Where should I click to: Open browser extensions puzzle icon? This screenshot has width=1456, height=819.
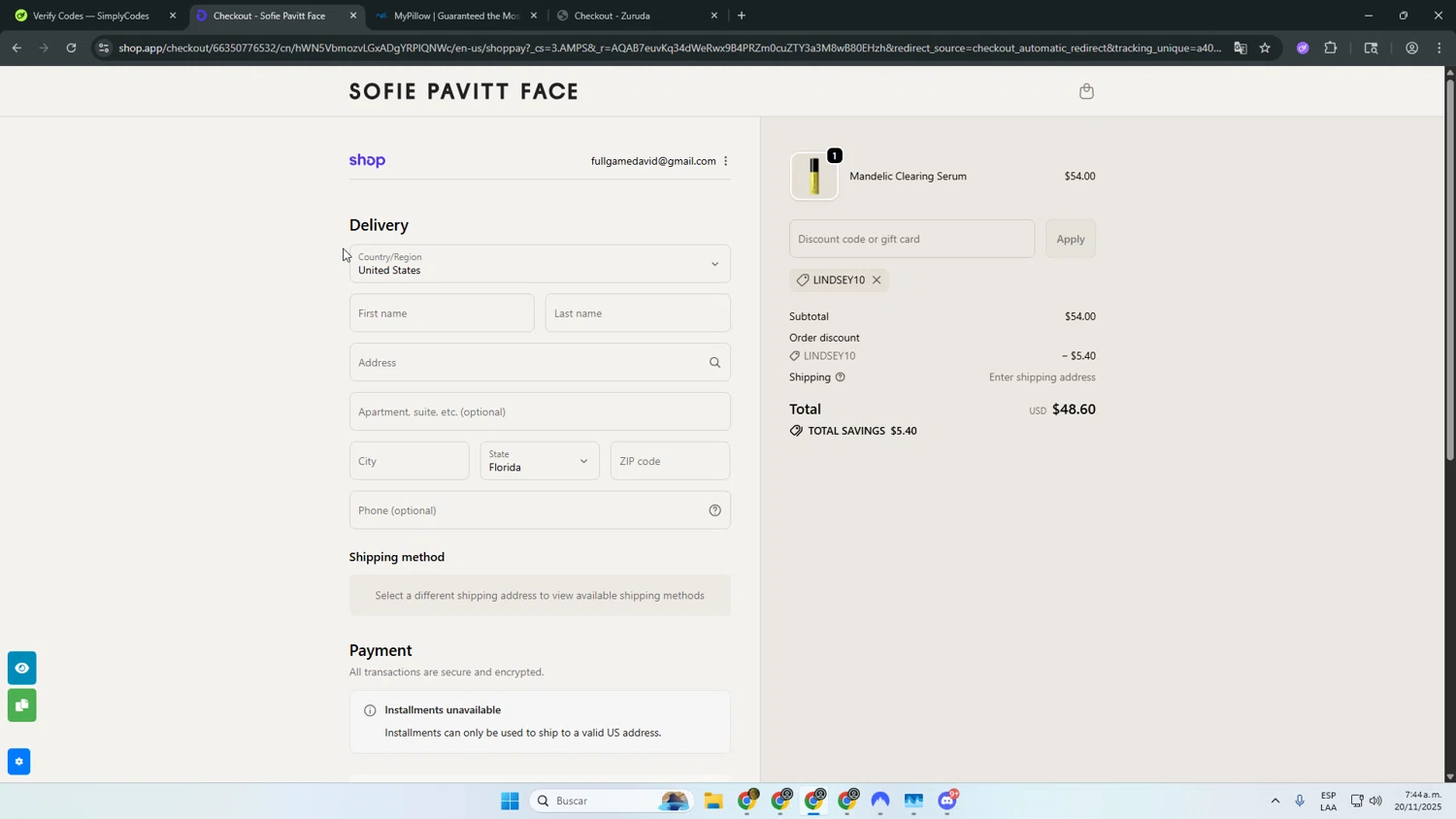point(1331,48)
